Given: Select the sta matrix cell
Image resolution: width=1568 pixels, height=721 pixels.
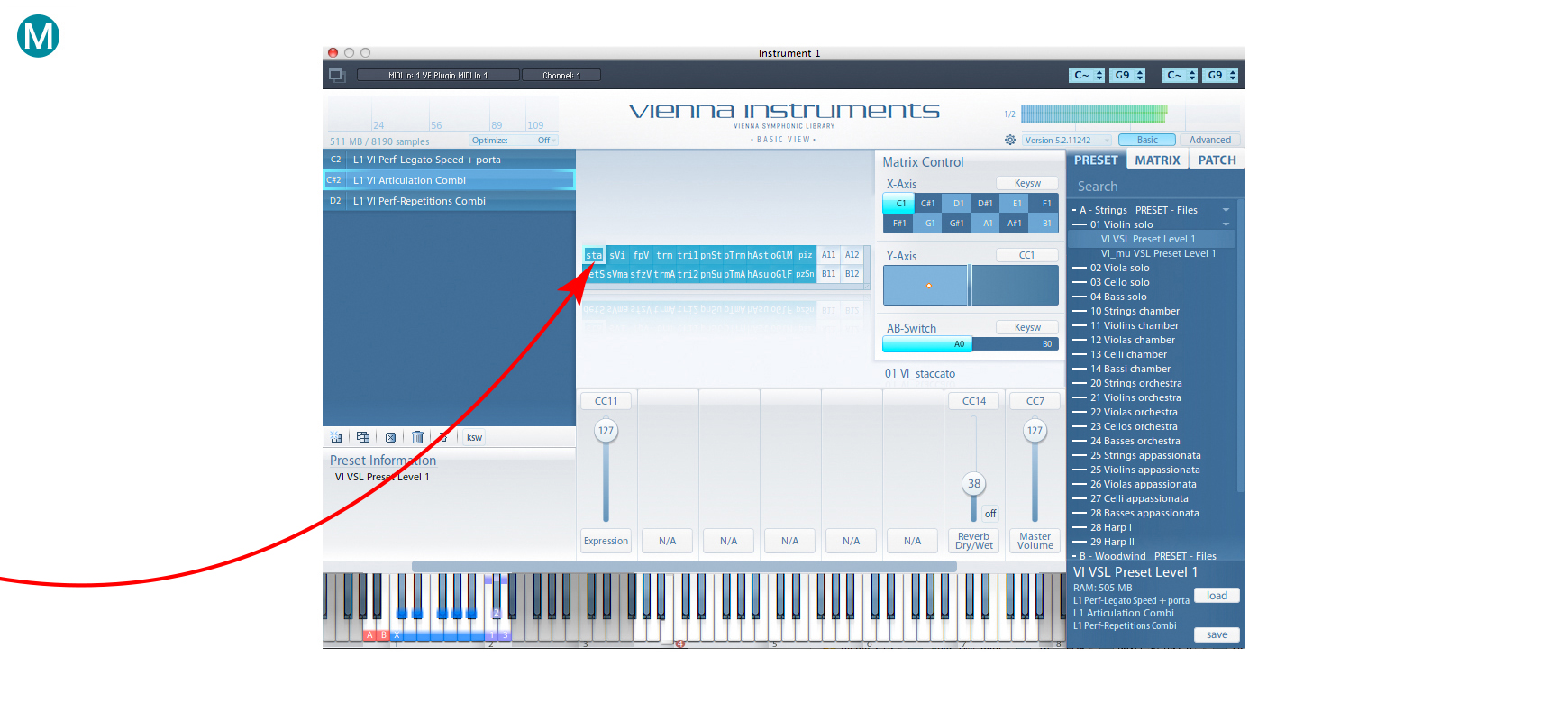Looking at the screenshot, I should click(x=594, y=255).
